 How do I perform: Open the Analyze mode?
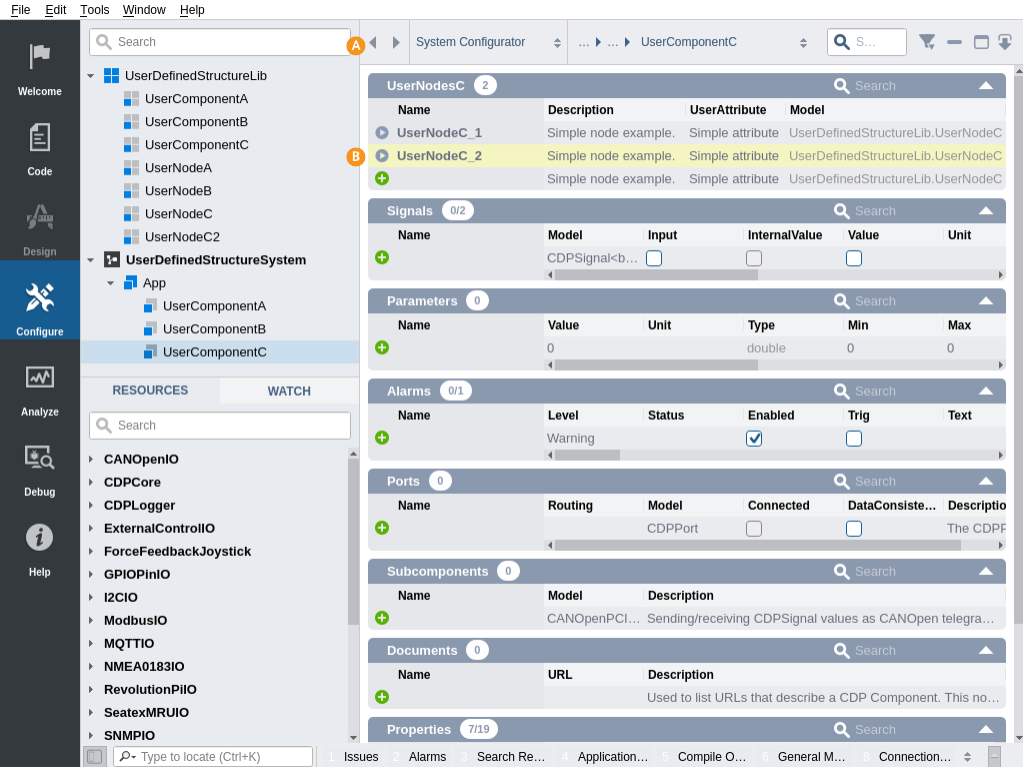[x=40, y=389]
